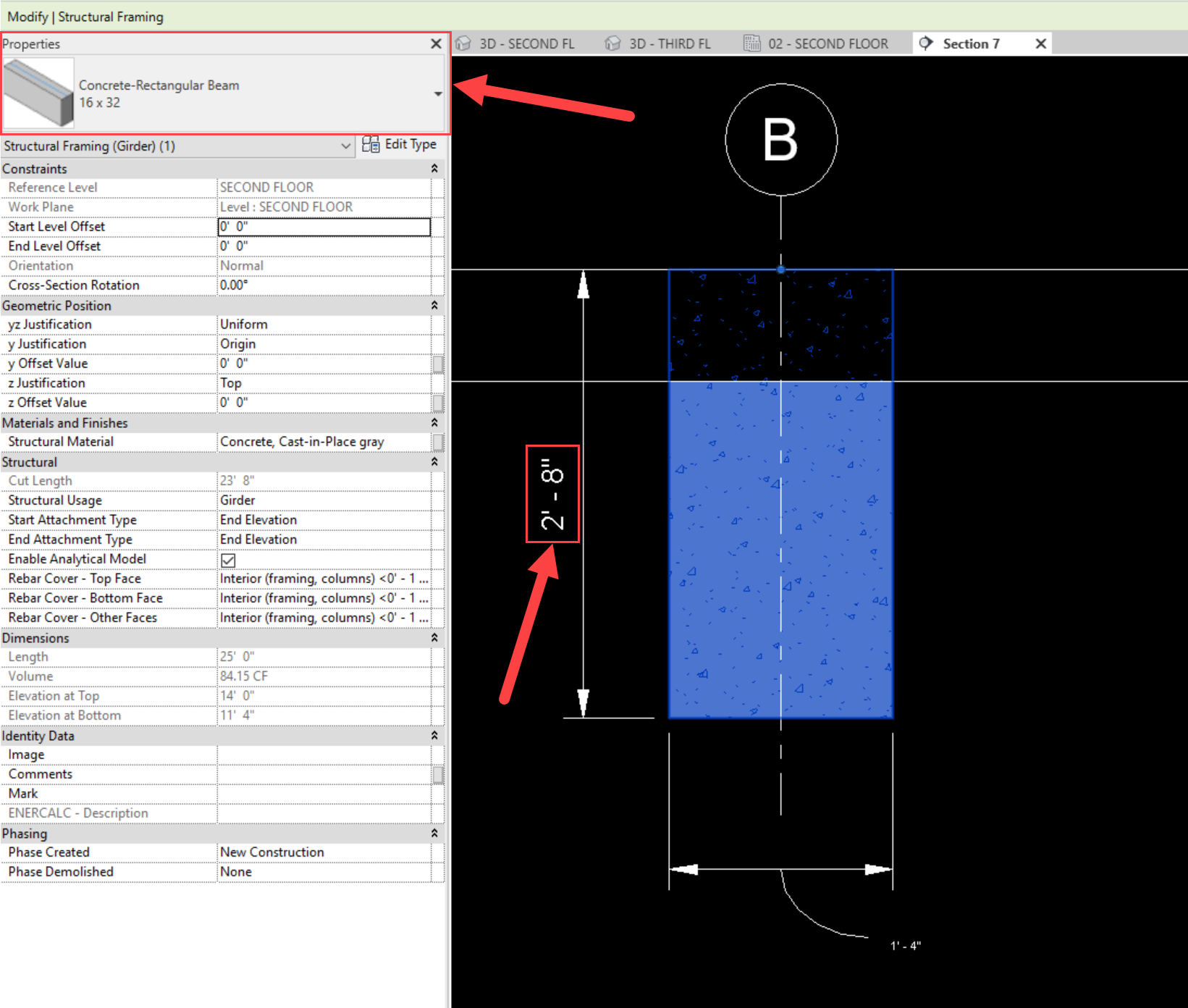Click the grid bubble B

click(x=780, y=140)
